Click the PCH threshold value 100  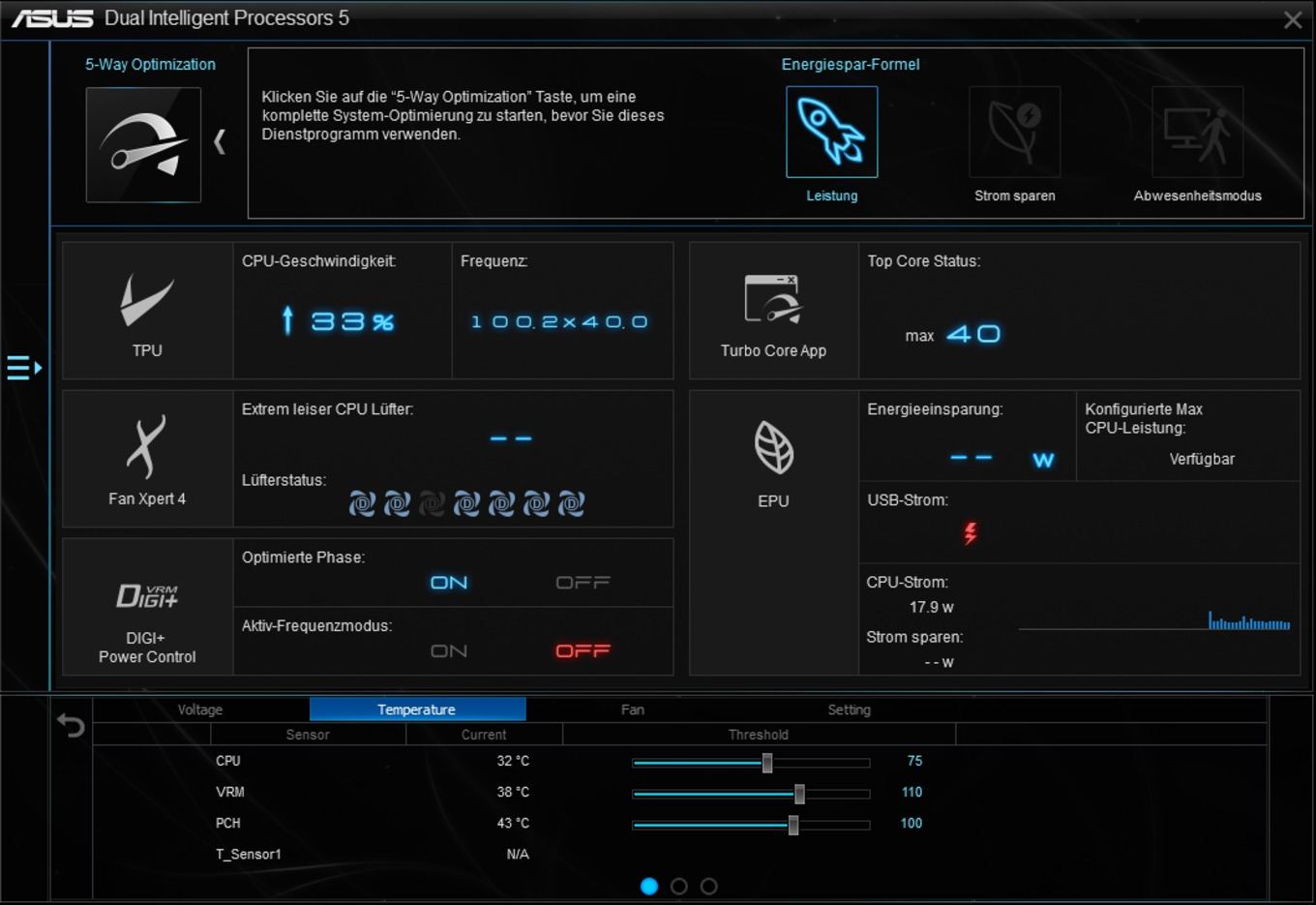pyautogui.click(x=912, y=823)
